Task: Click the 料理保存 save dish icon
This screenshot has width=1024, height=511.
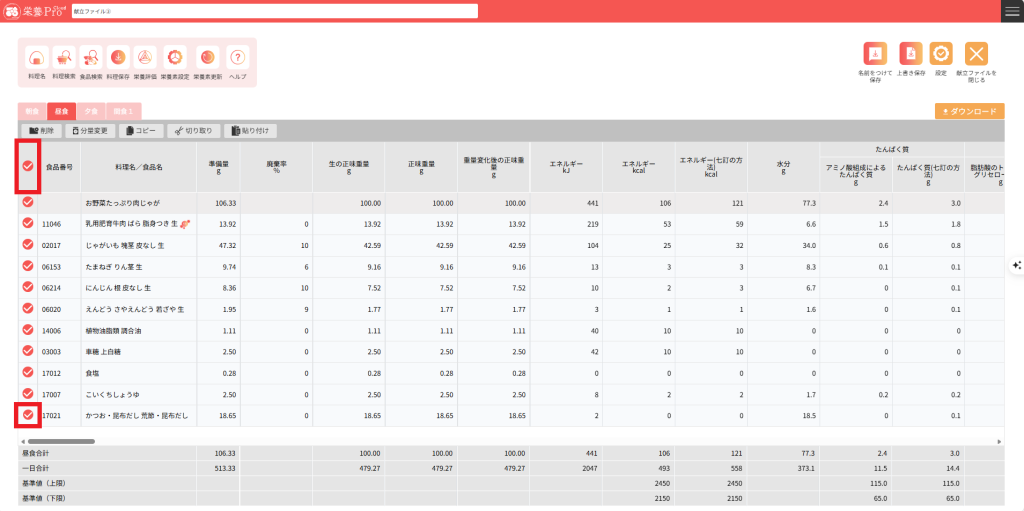Action: pyautogui.click(x=118, y=58)
